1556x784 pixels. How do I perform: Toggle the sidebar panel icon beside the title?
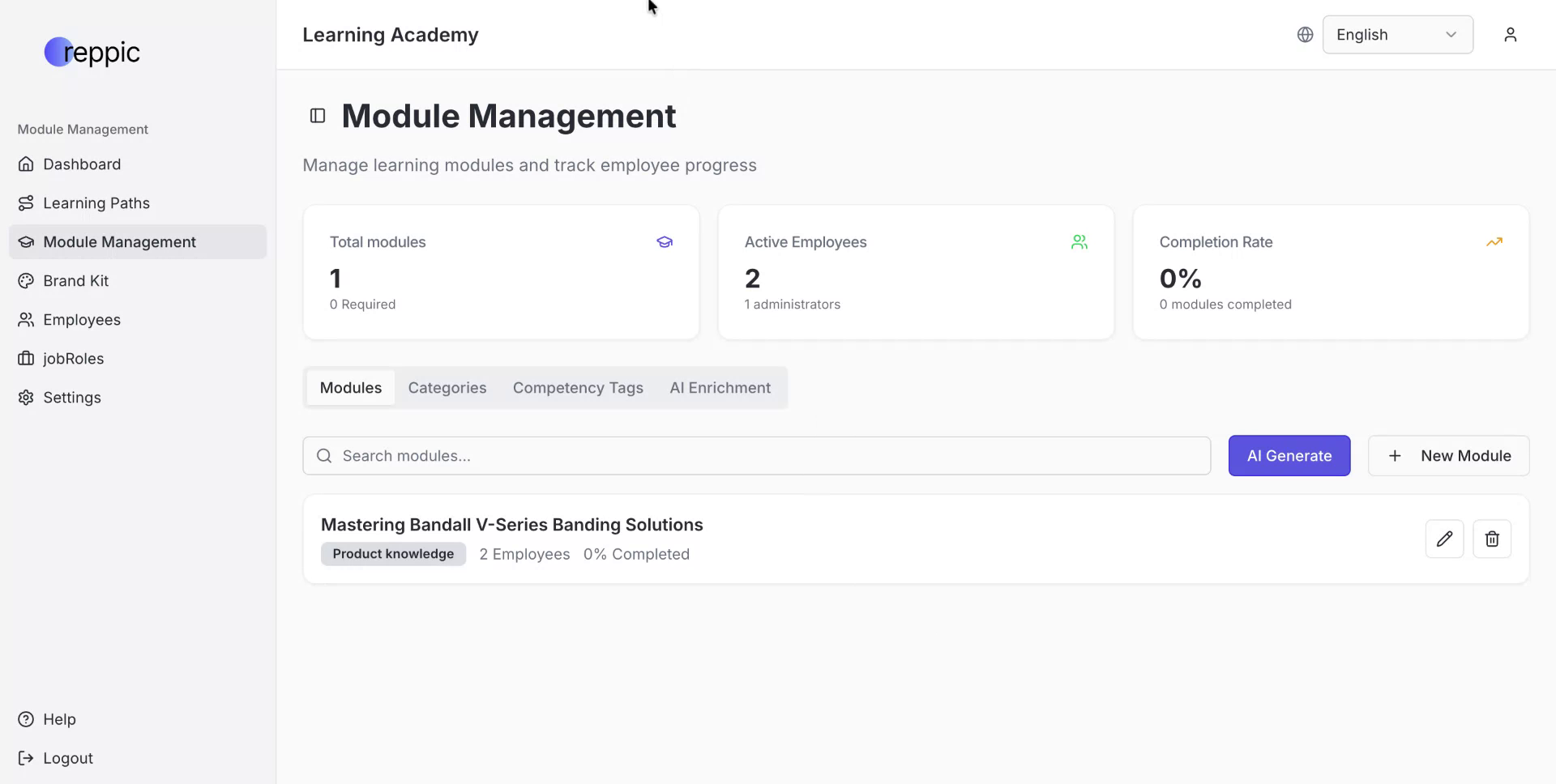tap(318, 116)
